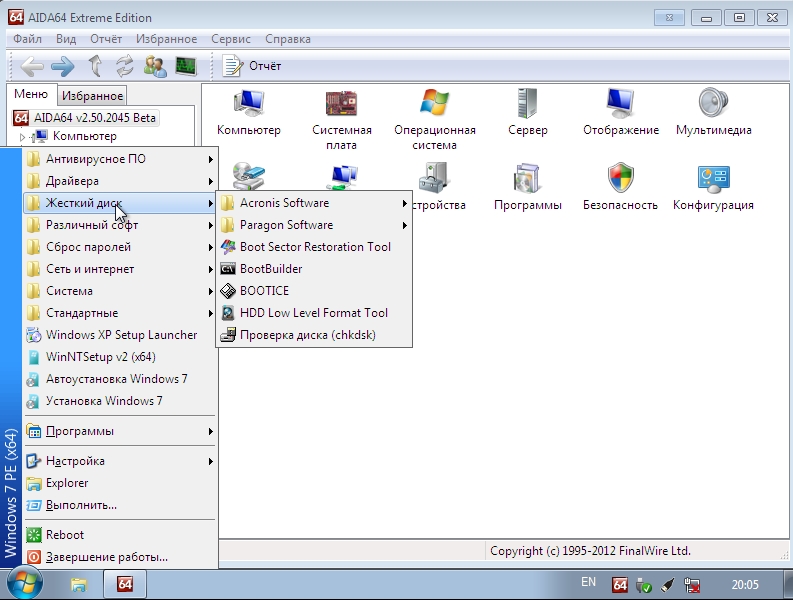Click the Forward arrow toolbar icon
This screenshot has height=600, width=793.
[x=63, y=66]
